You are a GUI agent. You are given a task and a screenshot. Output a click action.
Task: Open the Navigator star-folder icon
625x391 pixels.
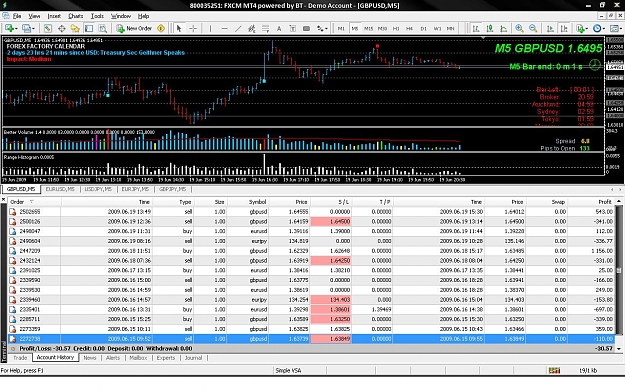(x=75, y=28)
